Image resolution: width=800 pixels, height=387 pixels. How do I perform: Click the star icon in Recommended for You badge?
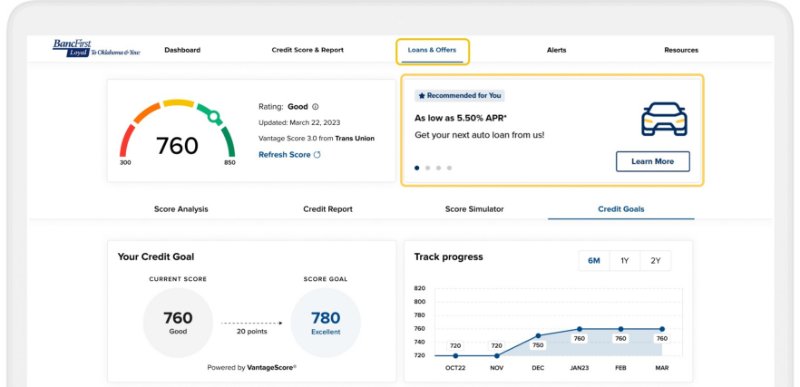point(422,95)
